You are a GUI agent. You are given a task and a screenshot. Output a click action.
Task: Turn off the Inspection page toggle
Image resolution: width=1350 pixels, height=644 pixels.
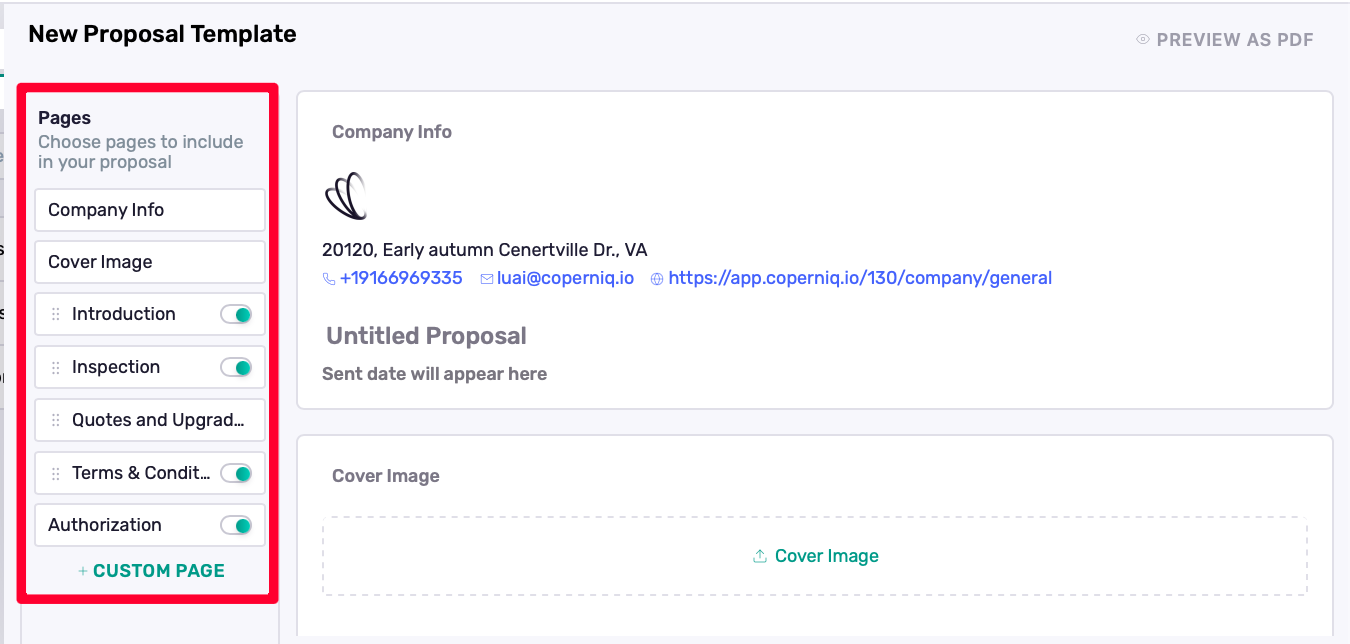click(236, 368)
